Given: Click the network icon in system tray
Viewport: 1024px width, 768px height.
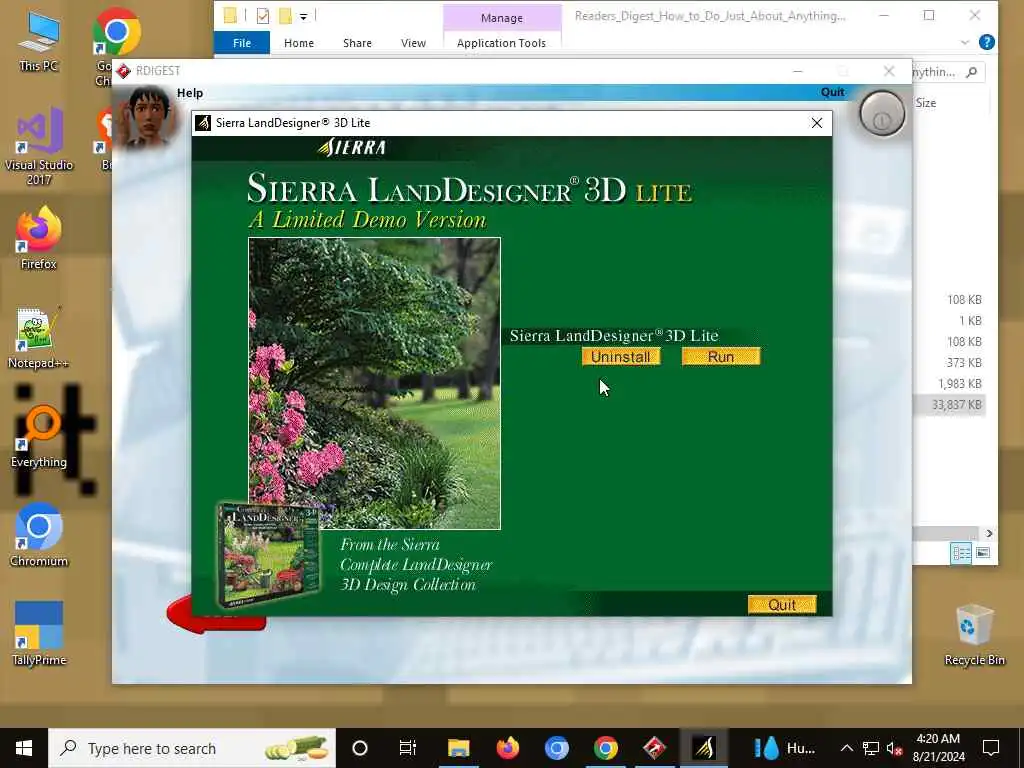Looking at the screenshot, I should (871, 748).
